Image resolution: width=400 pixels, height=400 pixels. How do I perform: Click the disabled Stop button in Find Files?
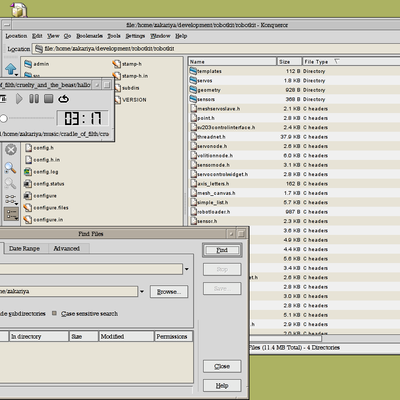(222, 269)
